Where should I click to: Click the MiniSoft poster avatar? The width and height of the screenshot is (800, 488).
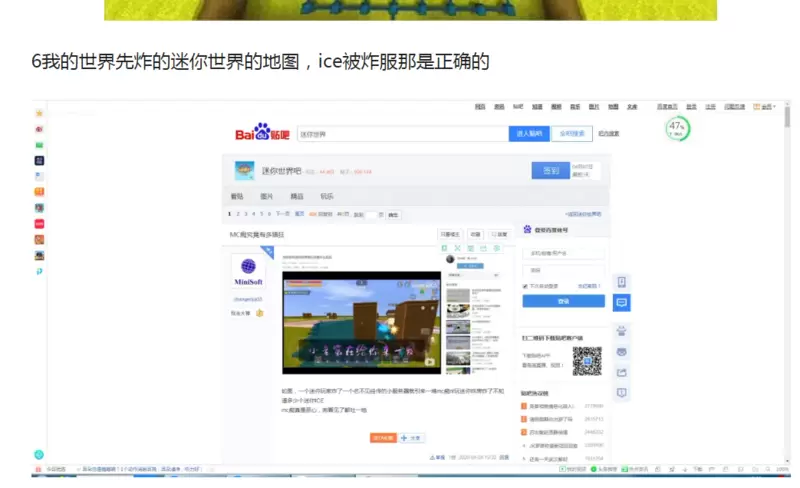click(248, 271)
